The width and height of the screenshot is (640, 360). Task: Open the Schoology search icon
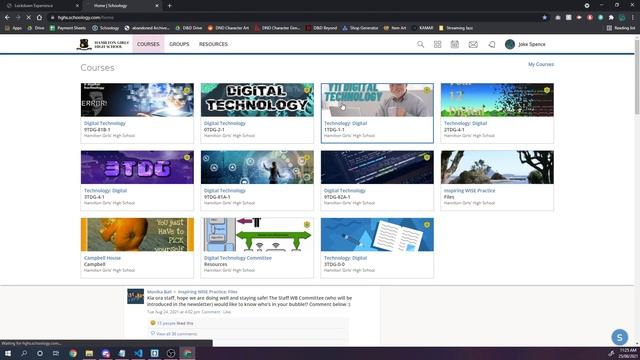(420, 44)
